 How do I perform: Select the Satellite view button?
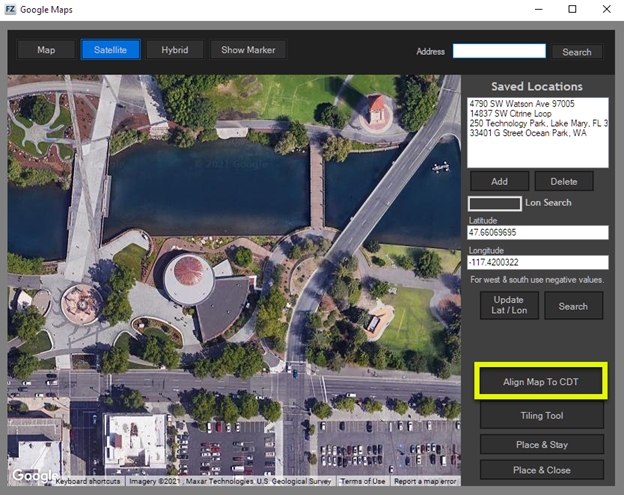click(x=110, y=50)
